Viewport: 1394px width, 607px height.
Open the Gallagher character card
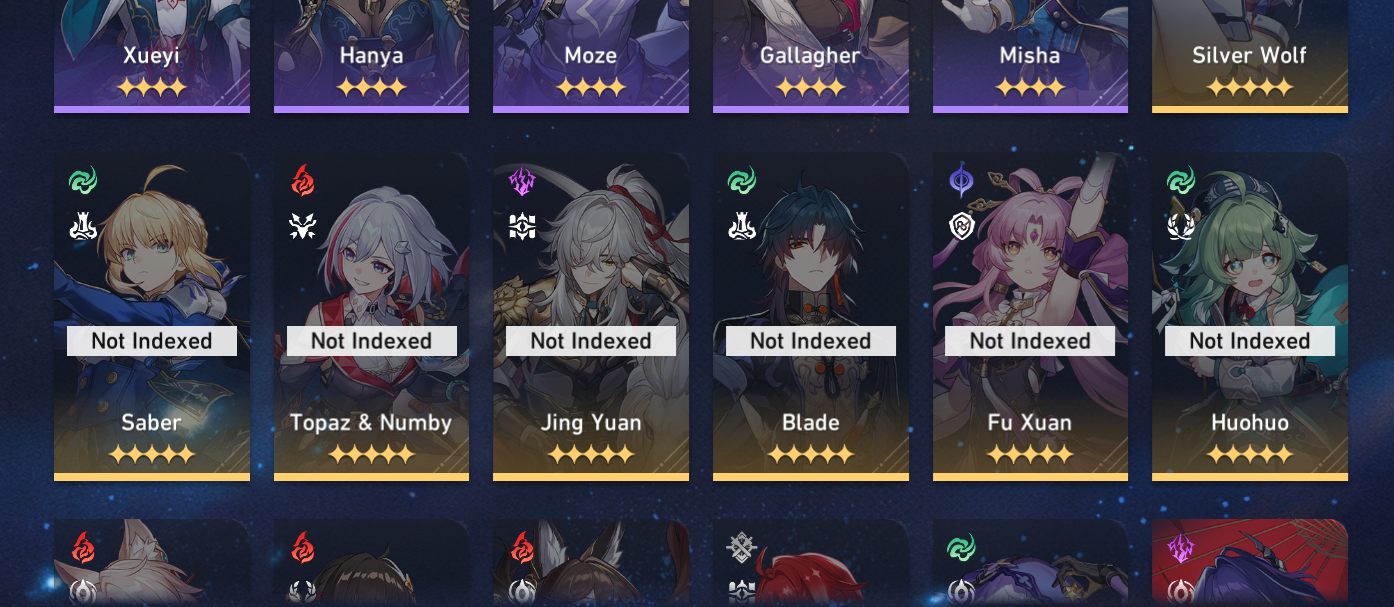pos(811,56)
